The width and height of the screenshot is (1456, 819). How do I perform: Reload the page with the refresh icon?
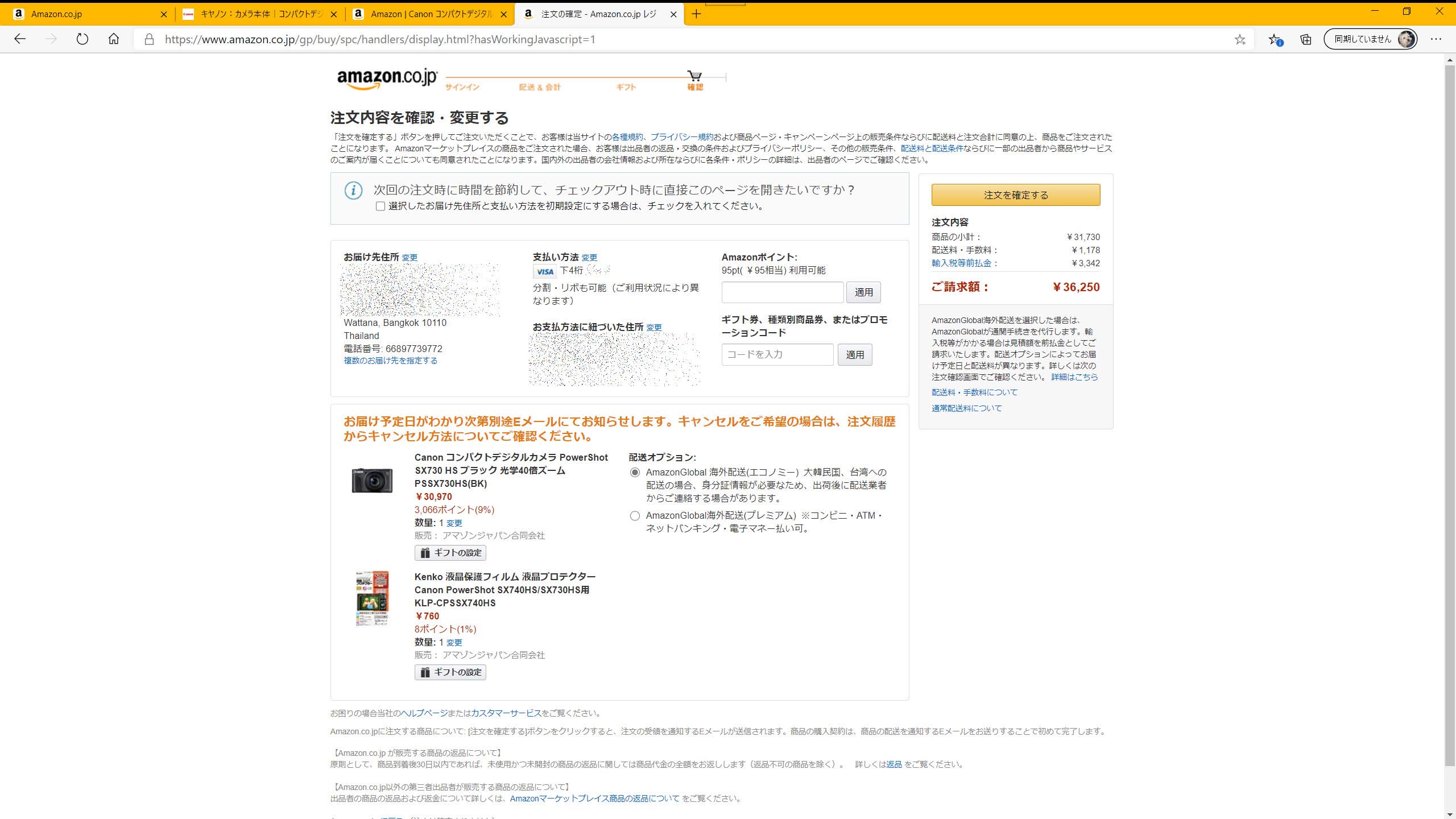tap(82, 39)
